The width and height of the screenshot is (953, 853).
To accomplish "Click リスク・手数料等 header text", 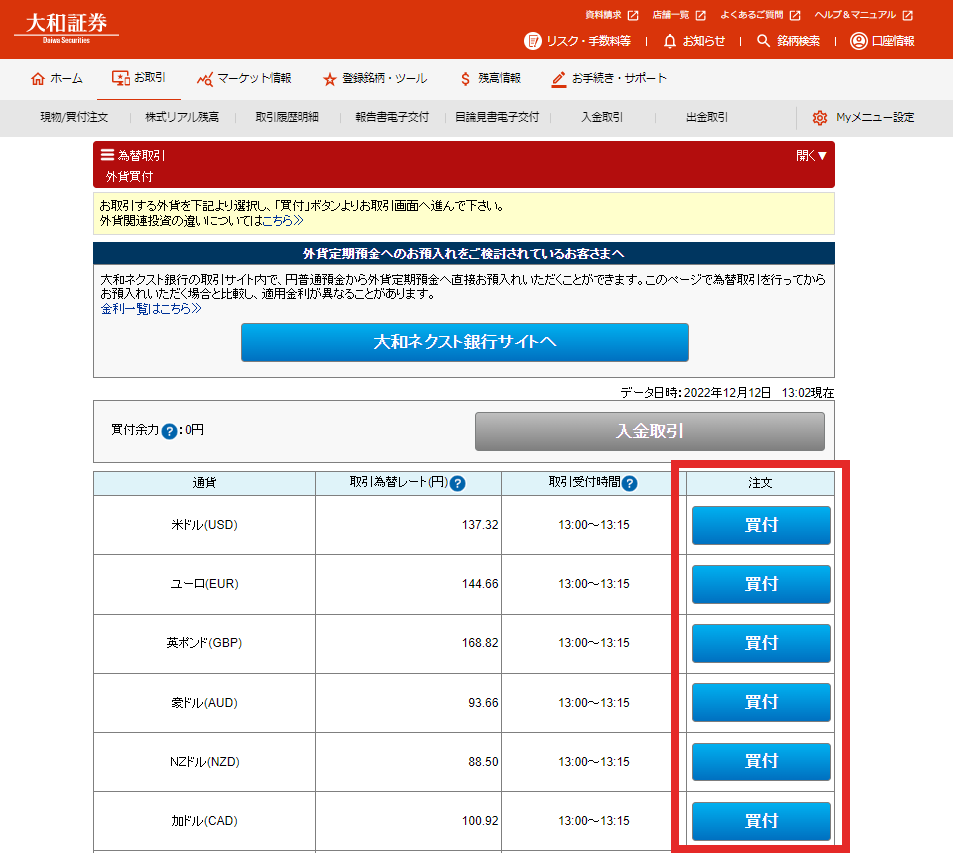I will [x=588, y=41].
